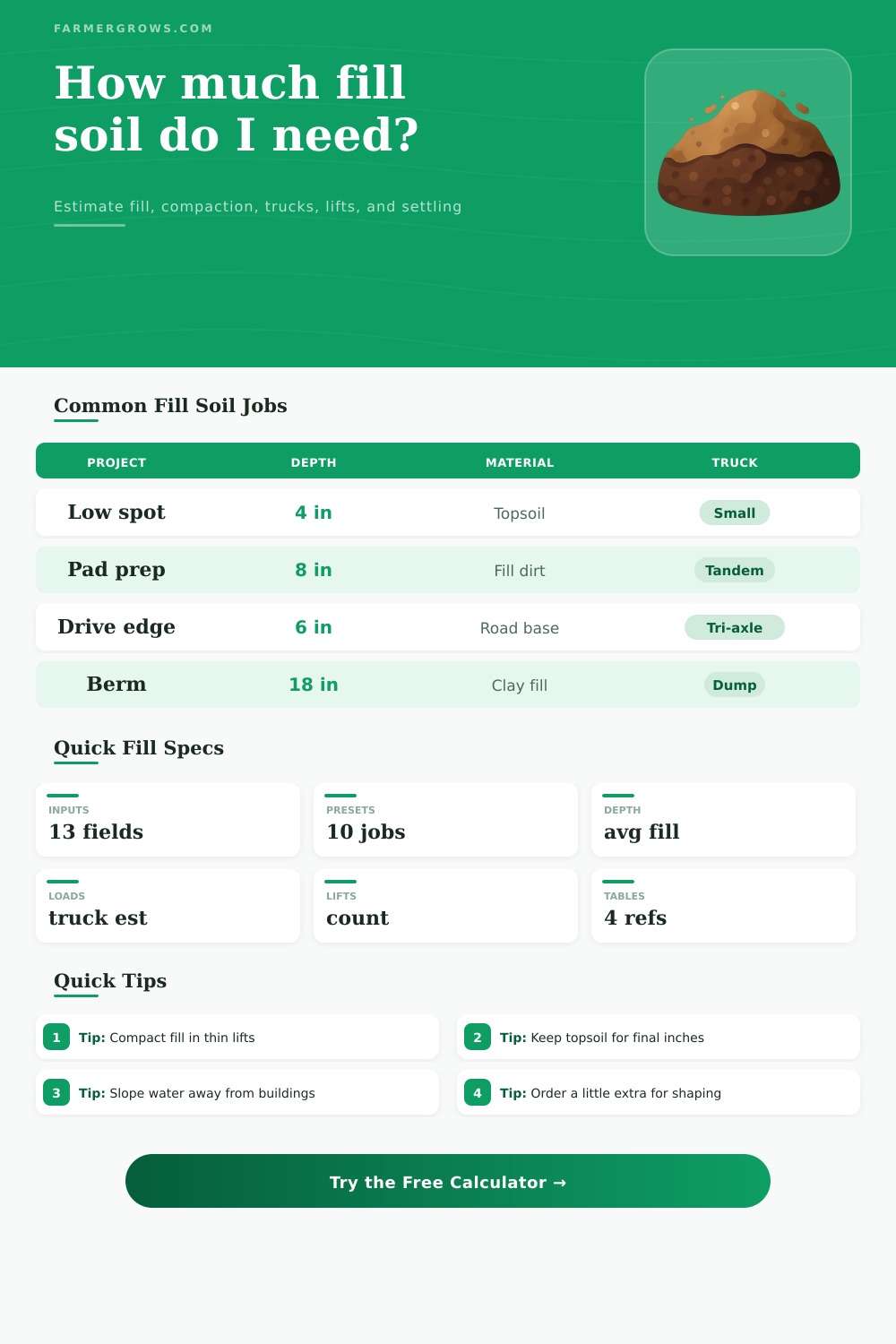Click the Quick Tips heading
The height and width of the screenshot is (1344, 896).
110,981
